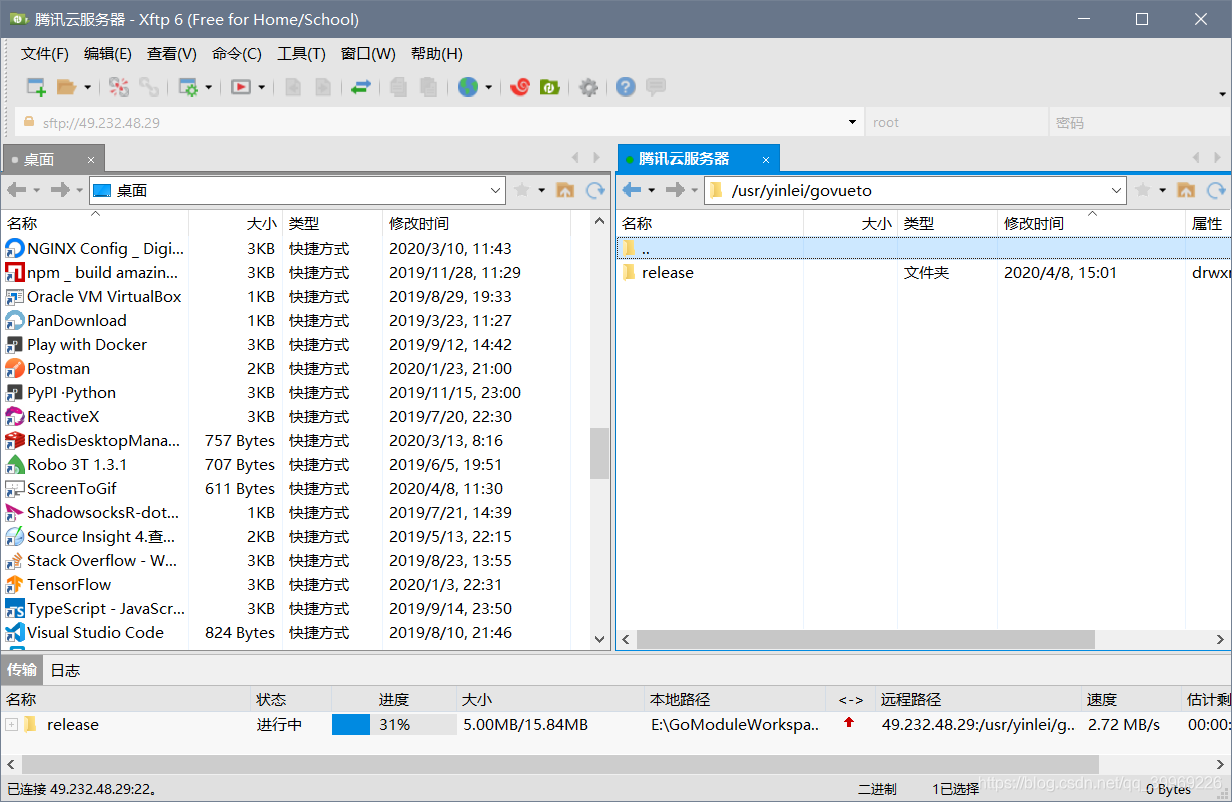The width and height of the screenshot is (1232, 802).
Task: Select the Postman shortcut
Action: point(59,368)
